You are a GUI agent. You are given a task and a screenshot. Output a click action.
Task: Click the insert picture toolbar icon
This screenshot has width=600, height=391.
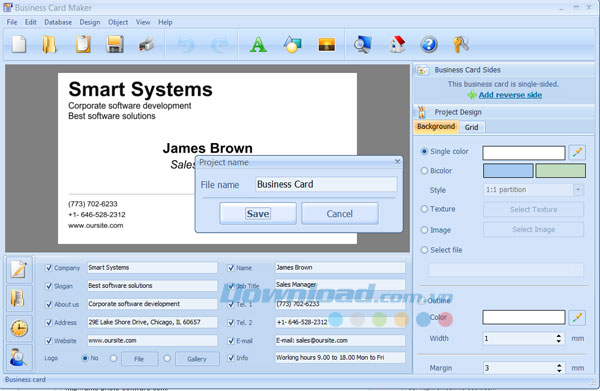326,45
